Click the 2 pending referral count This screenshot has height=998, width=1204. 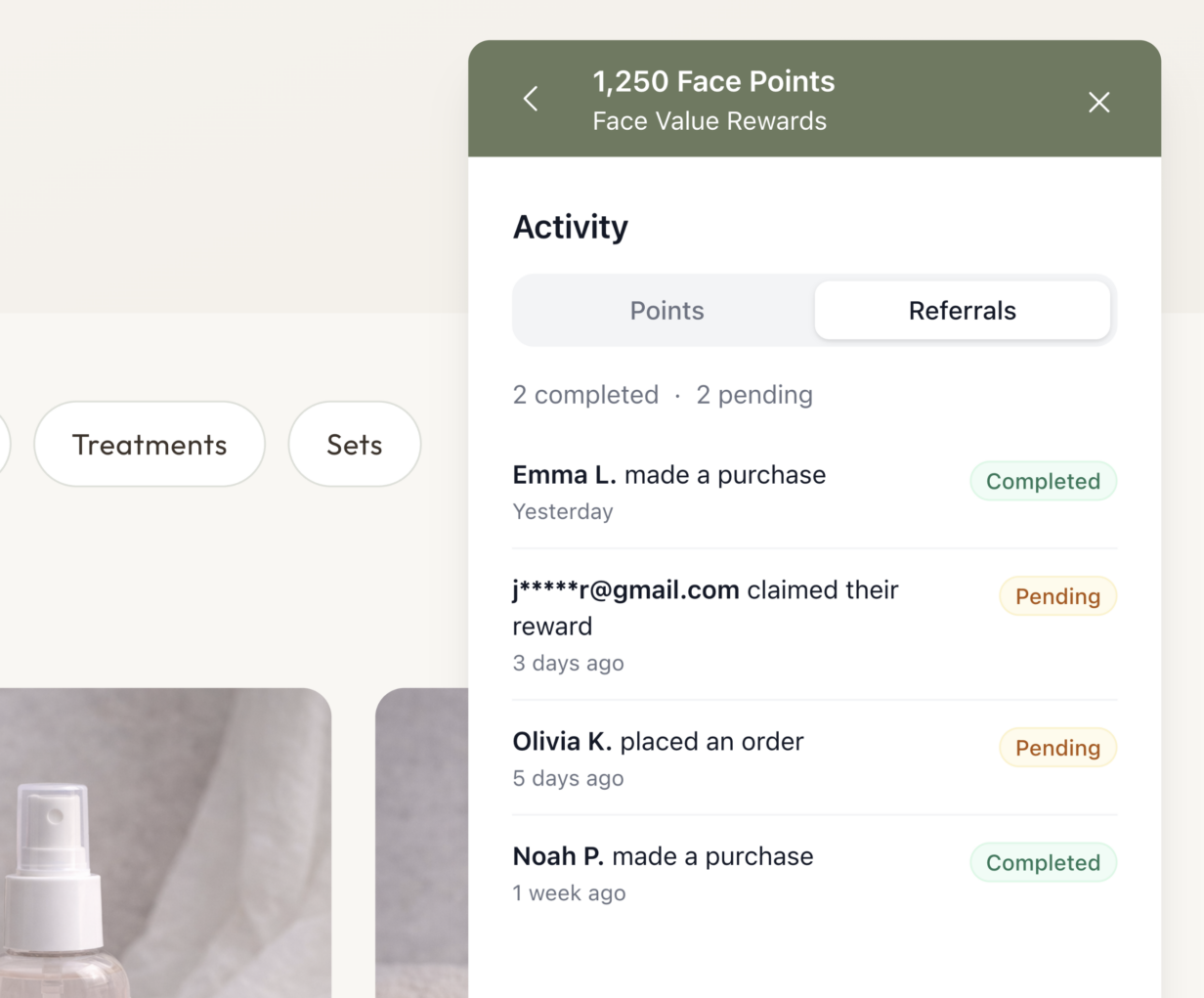753,395
